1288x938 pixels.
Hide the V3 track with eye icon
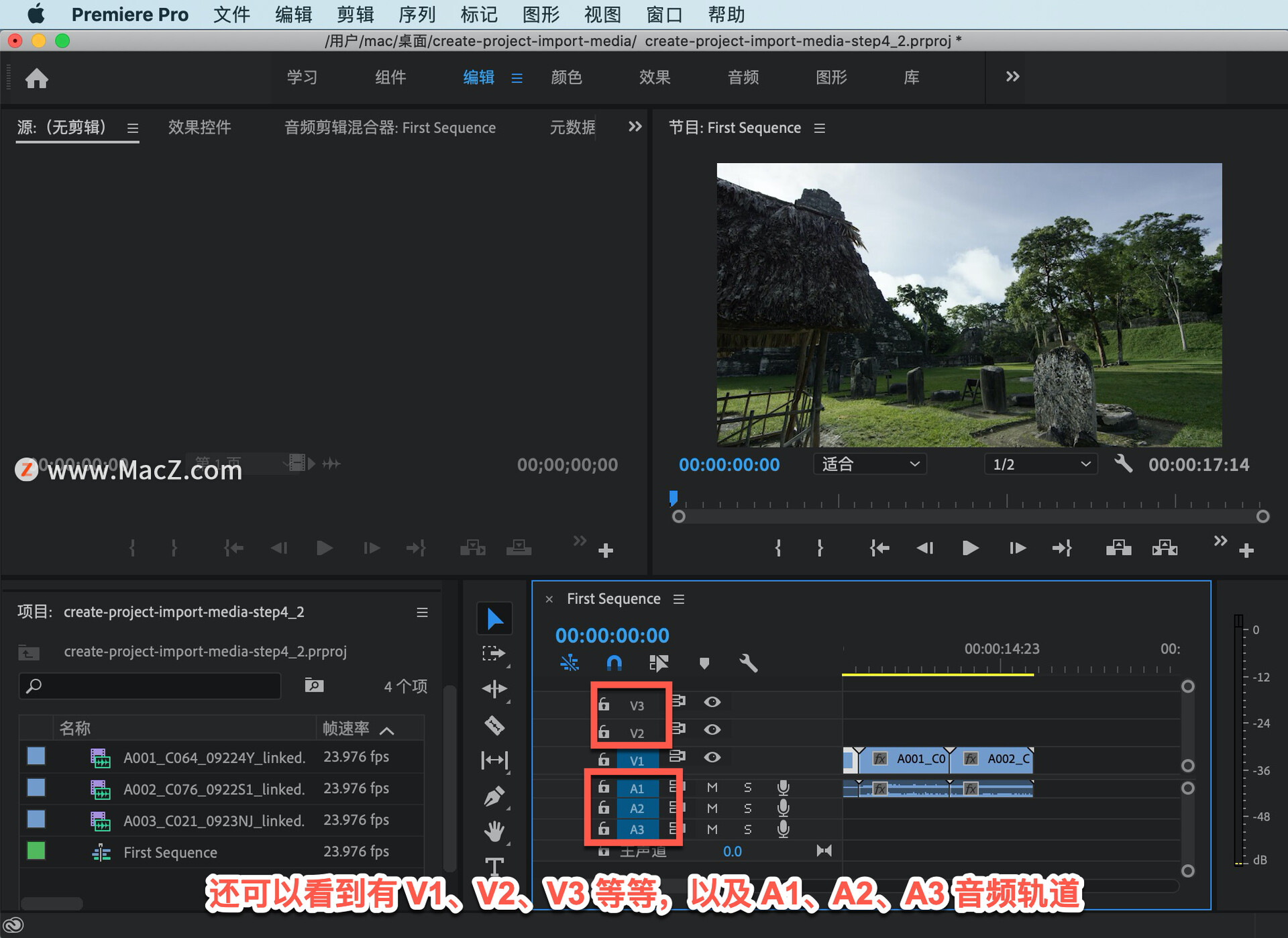(712, 702)
